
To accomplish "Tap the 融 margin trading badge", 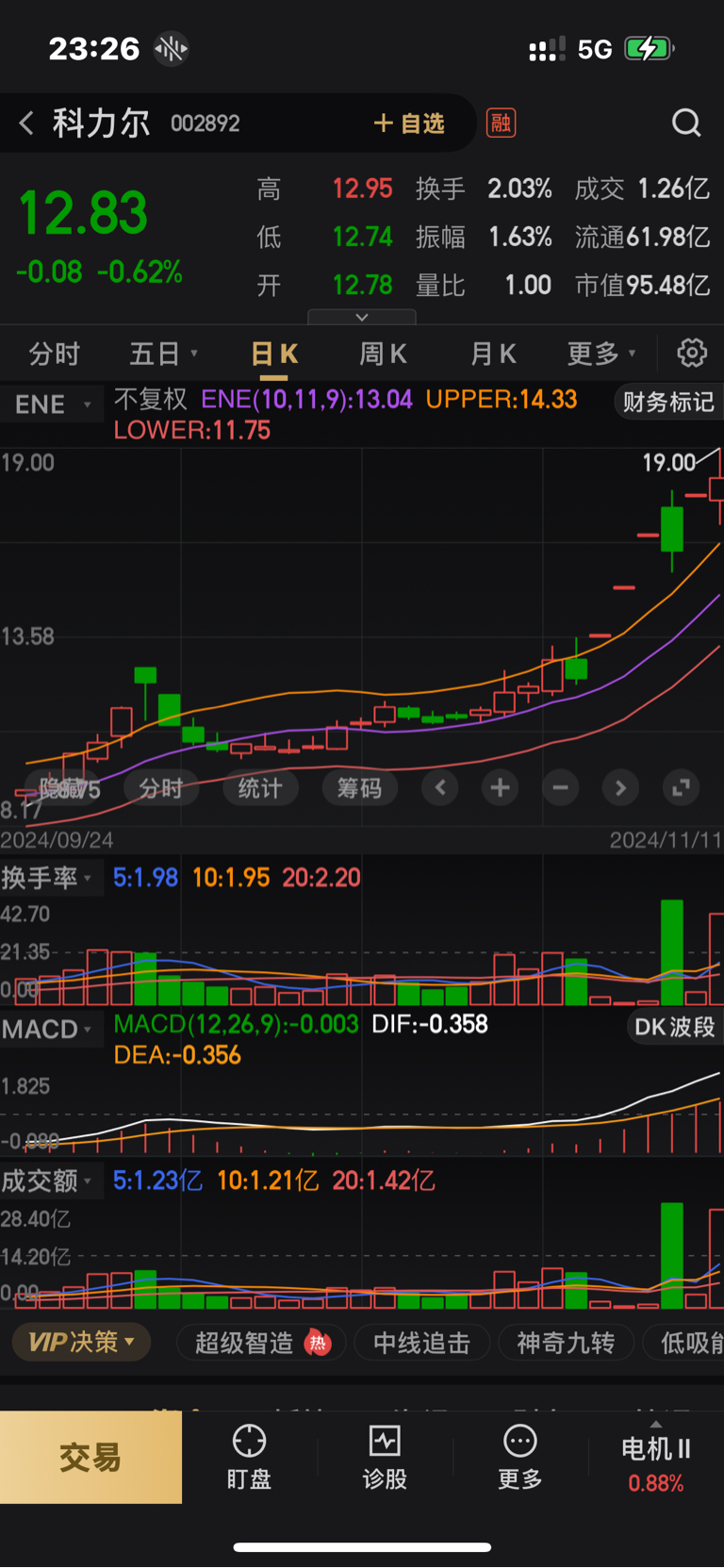I will point(501,123).
